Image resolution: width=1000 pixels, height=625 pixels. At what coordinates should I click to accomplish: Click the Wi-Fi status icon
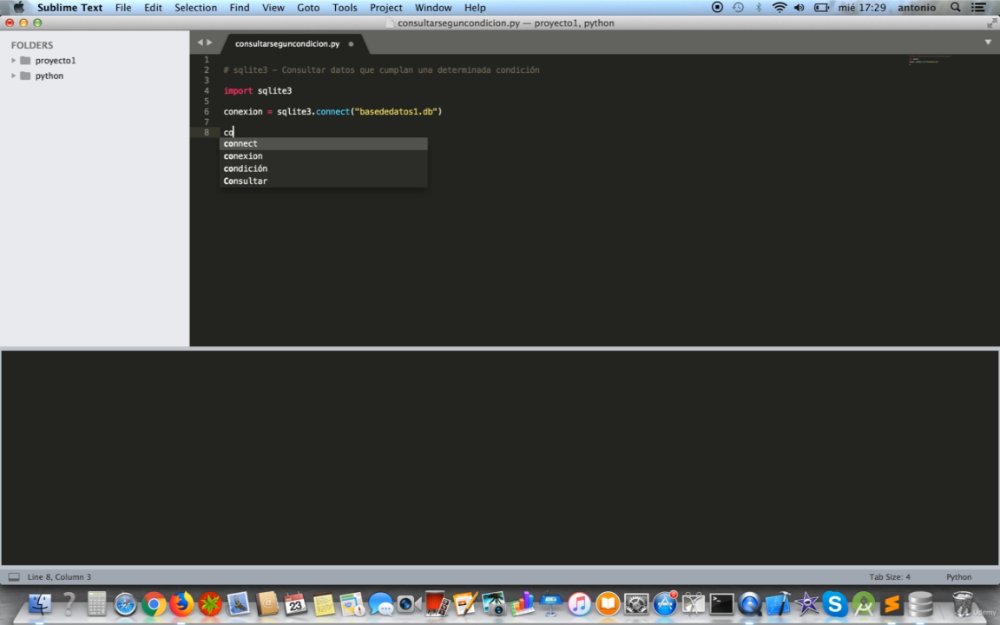pos(779,8)
